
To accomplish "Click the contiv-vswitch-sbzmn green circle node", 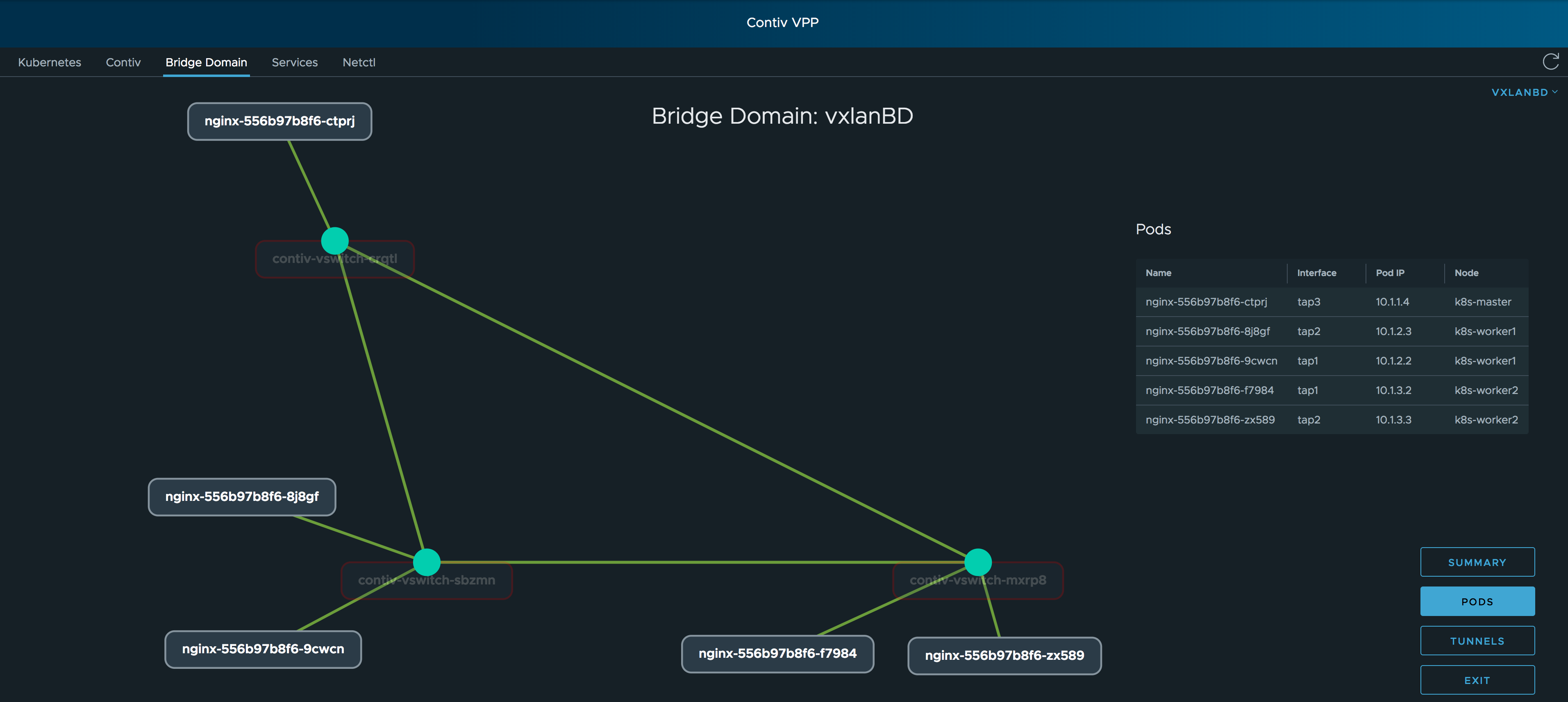I will pos(427,562).
